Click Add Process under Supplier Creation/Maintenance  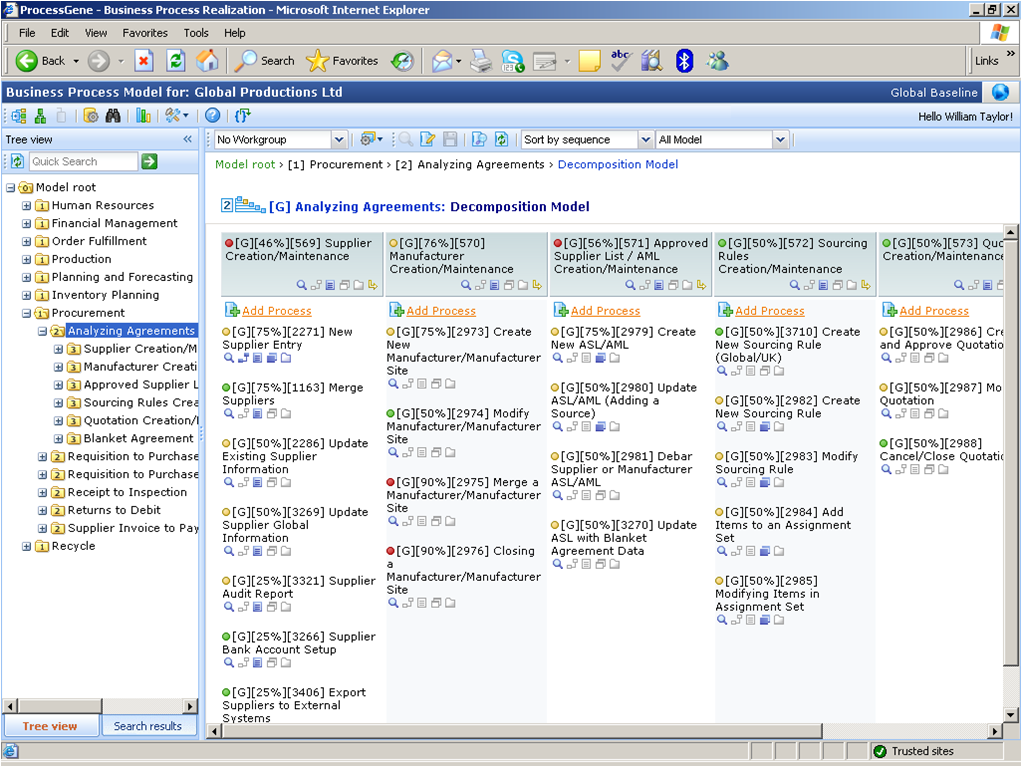[276, 311]
